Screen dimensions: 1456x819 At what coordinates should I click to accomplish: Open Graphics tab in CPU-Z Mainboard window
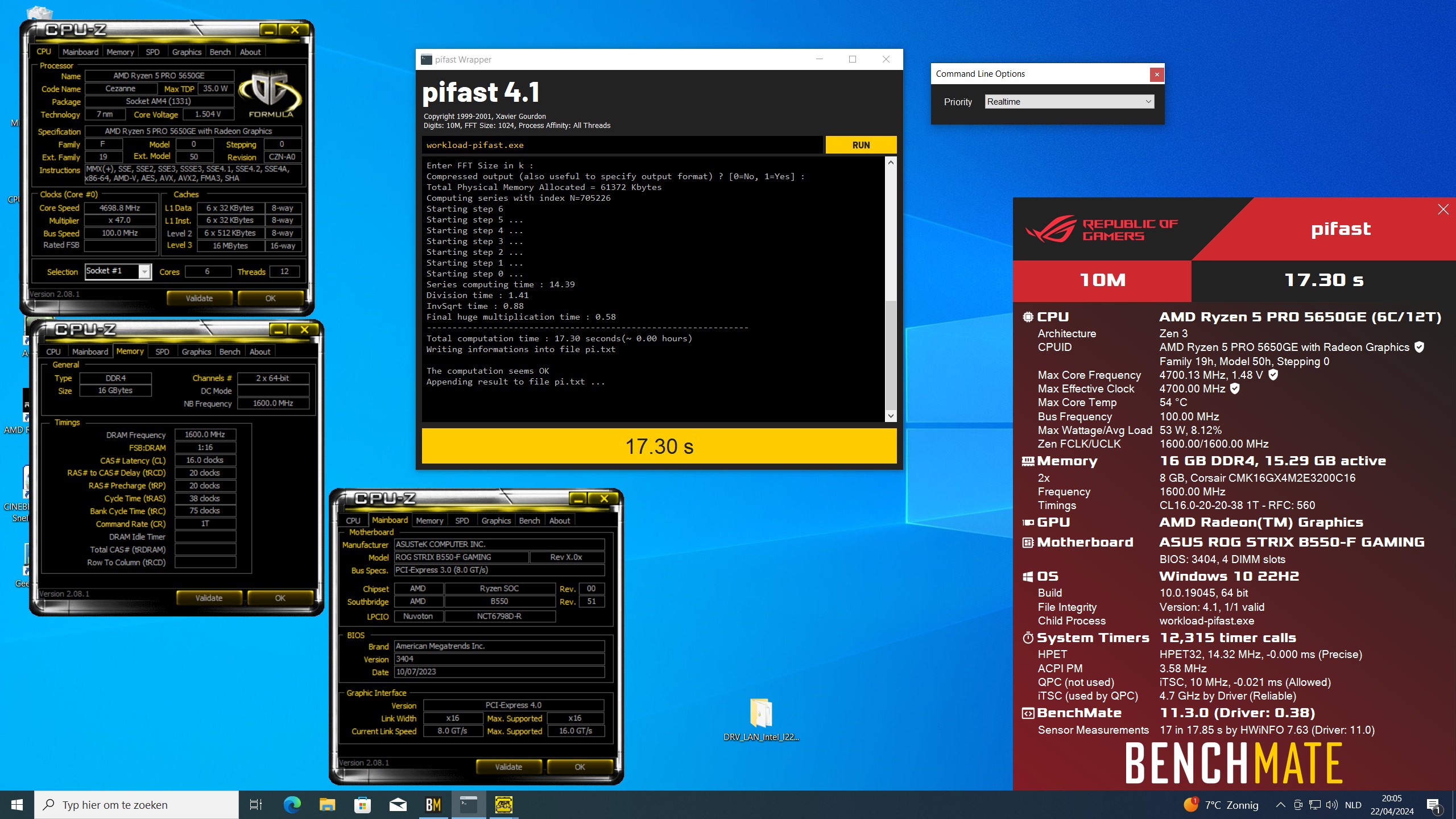(496, 520)
